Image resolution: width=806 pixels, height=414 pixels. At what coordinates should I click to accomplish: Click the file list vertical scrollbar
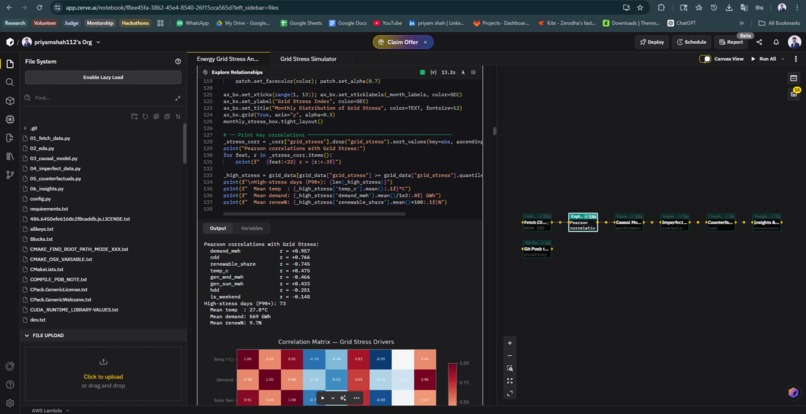(x=185, y=144)
